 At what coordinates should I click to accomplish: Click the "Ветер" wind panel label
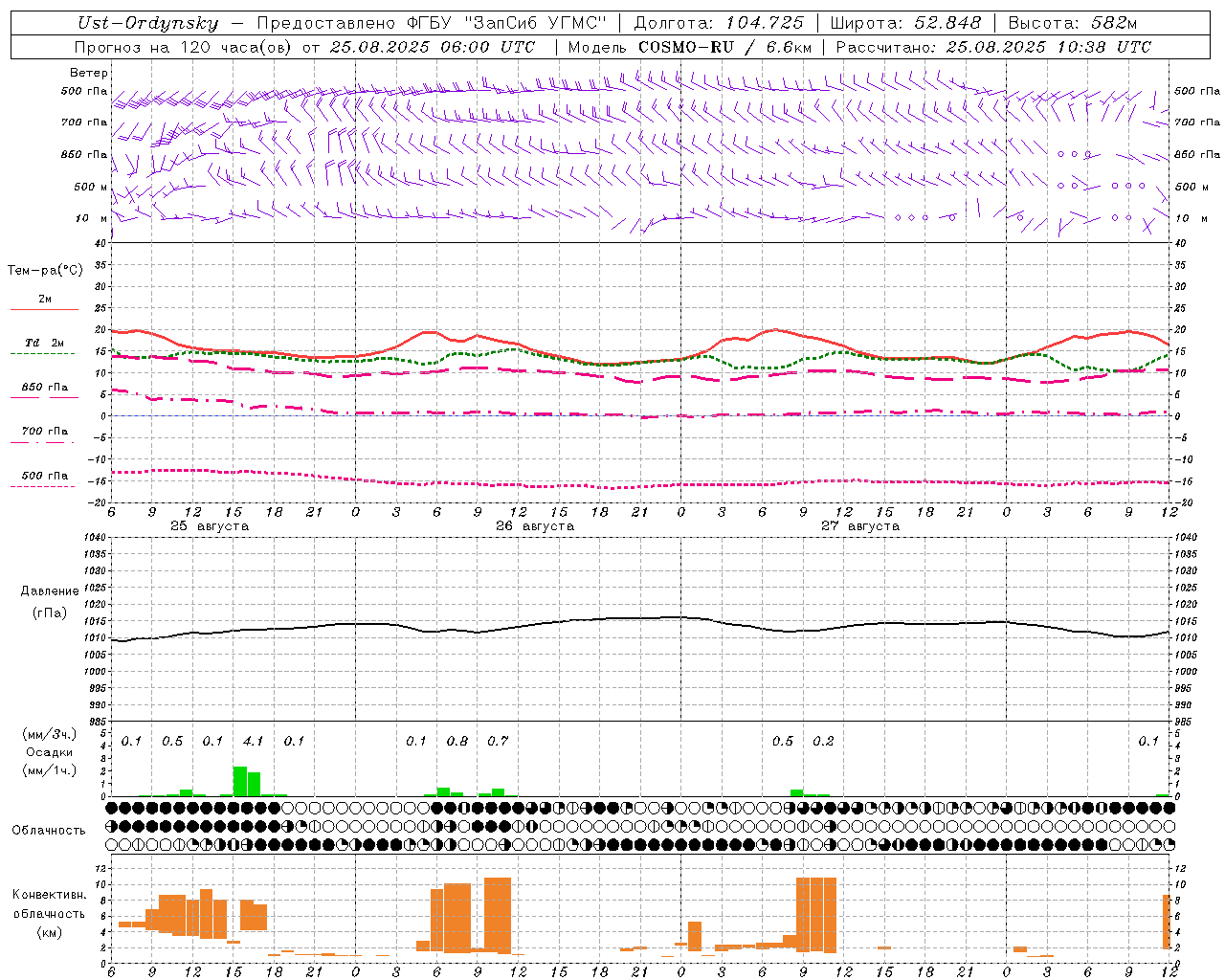tap(89, 73)
